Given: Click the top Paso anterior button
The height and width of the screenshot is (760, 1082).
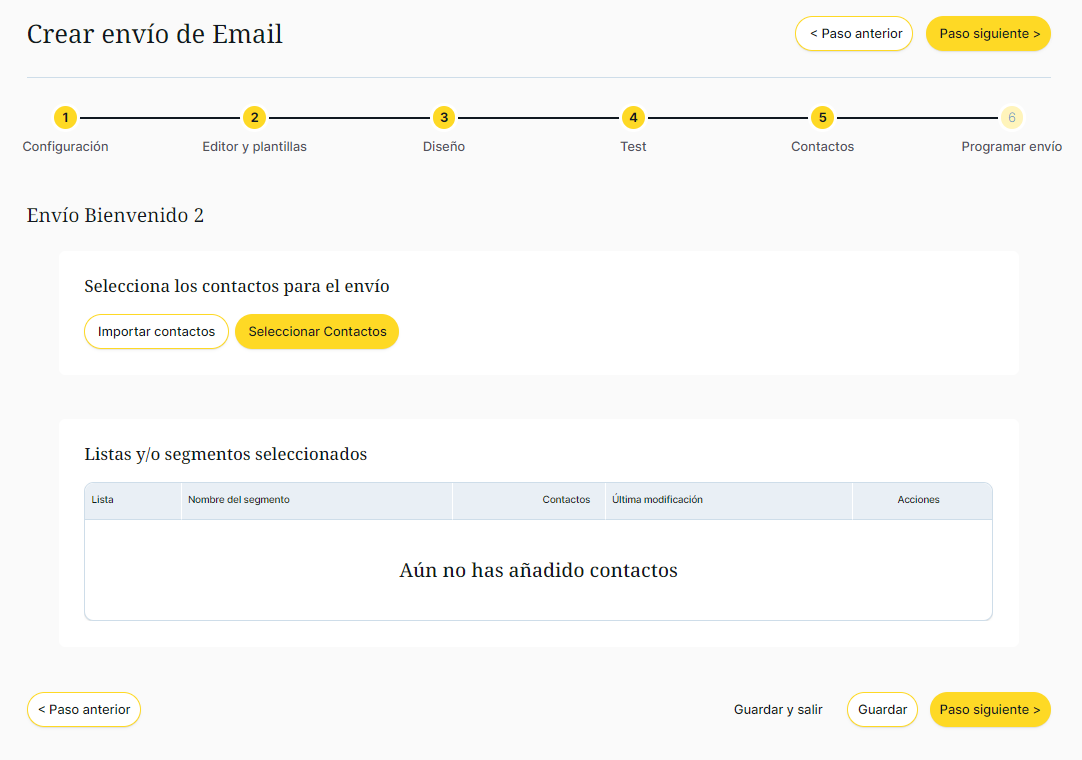Looking at the screenshot, I should click(854, 34).
